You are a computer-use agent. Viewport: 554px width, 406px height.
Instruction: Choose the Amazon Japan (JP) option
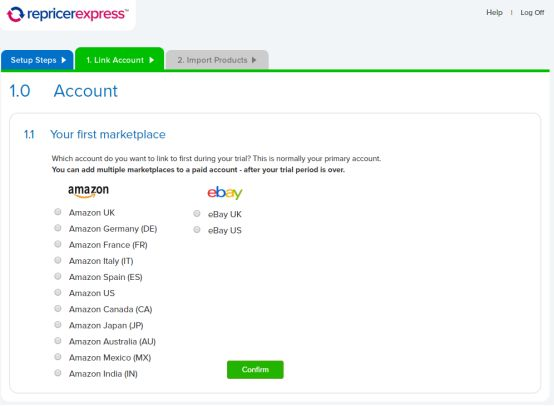(58, 325)
